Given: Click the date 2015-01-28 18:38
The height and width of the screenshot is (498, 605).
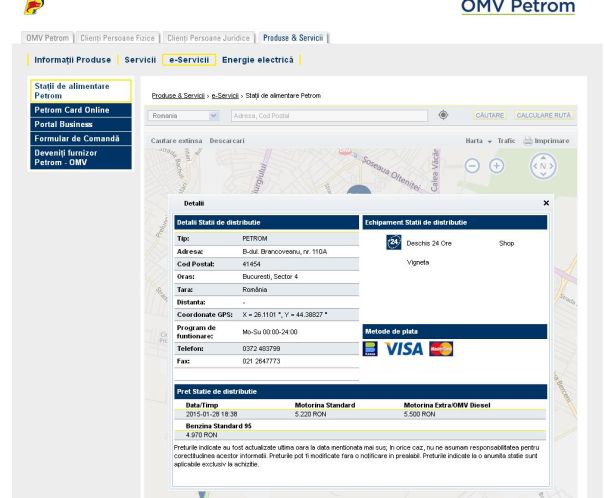Looking at the screenshot, I should click(x=211, y=414).
